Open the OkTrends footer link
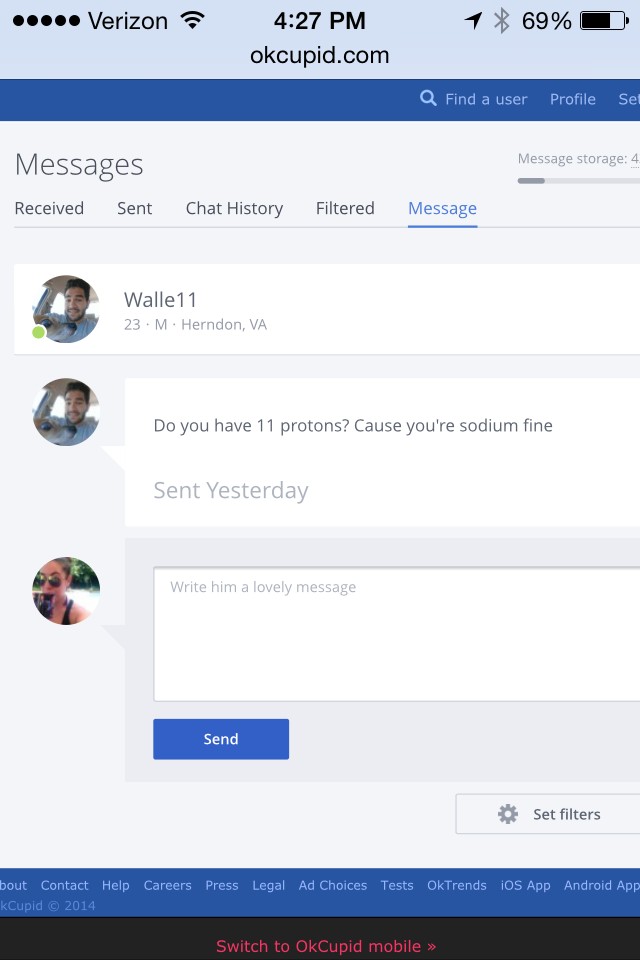 [x=457, y=885]
